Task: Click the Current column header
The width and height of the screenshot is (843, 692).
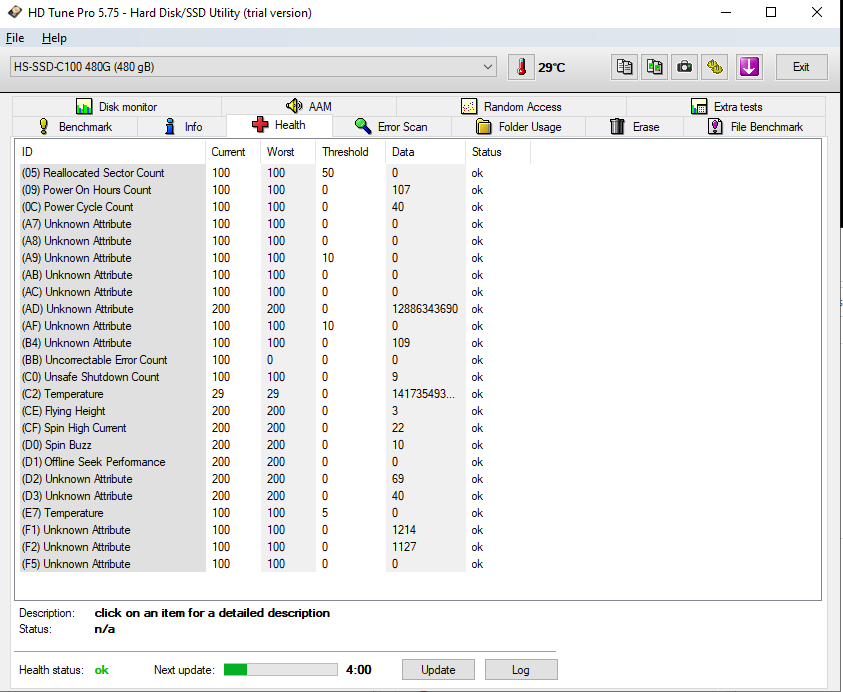Action: [x=233, y=152]
